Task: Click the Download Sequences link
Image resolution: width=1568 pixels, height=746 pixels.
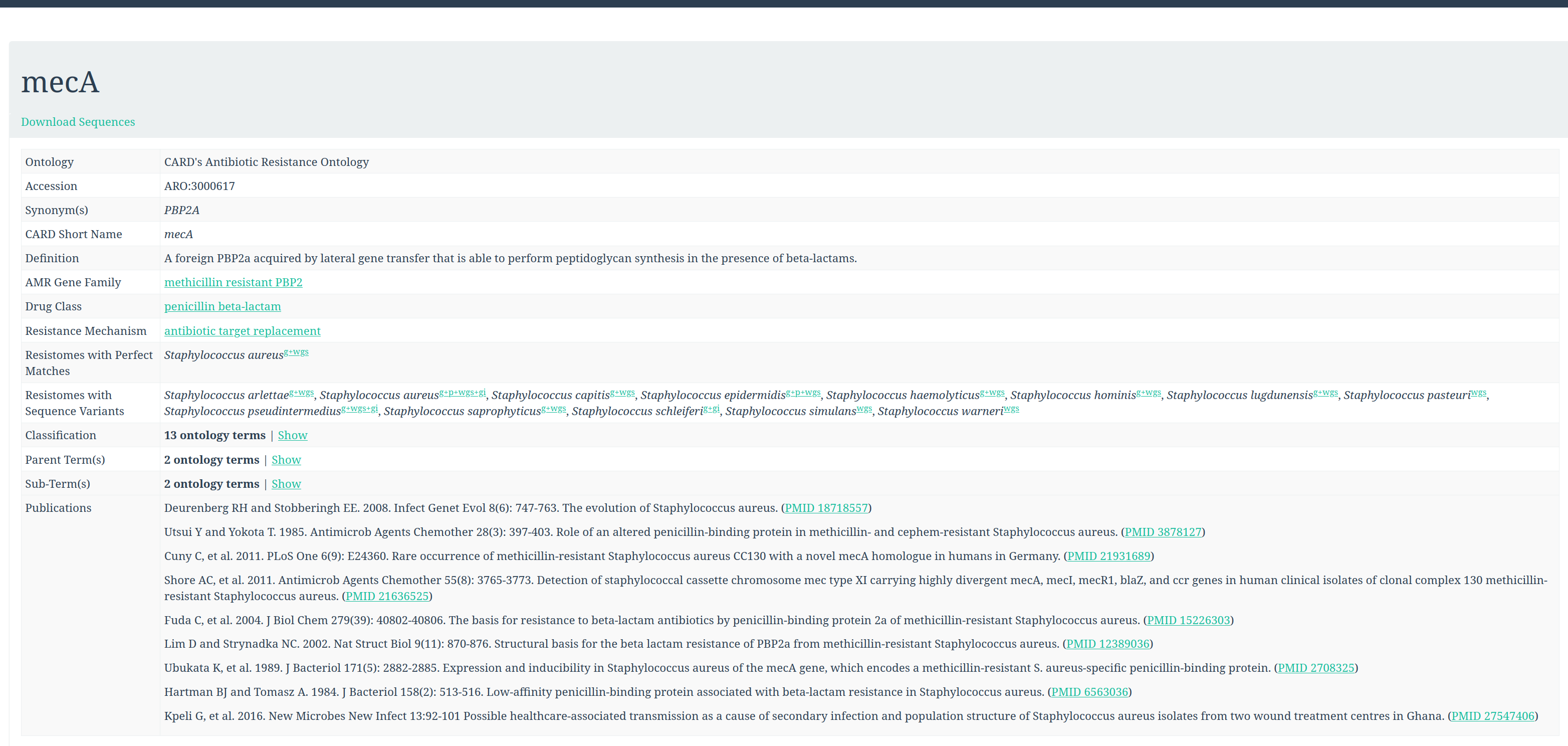Action: (78, 122)
